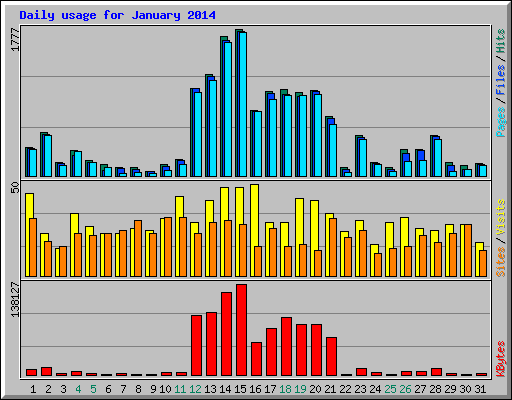Click day 27 on the x-axis
The height and width of the screenshot is (400, 512).
(420, 389)
